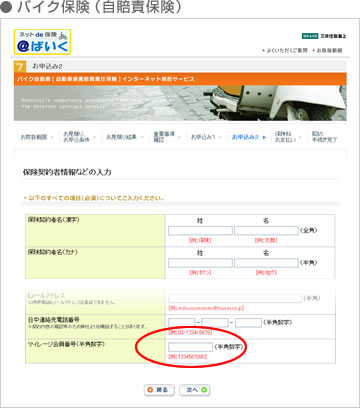Focus the kana surname (姓) input field
The image size is (360, 408).
click(x=200, y=263)
